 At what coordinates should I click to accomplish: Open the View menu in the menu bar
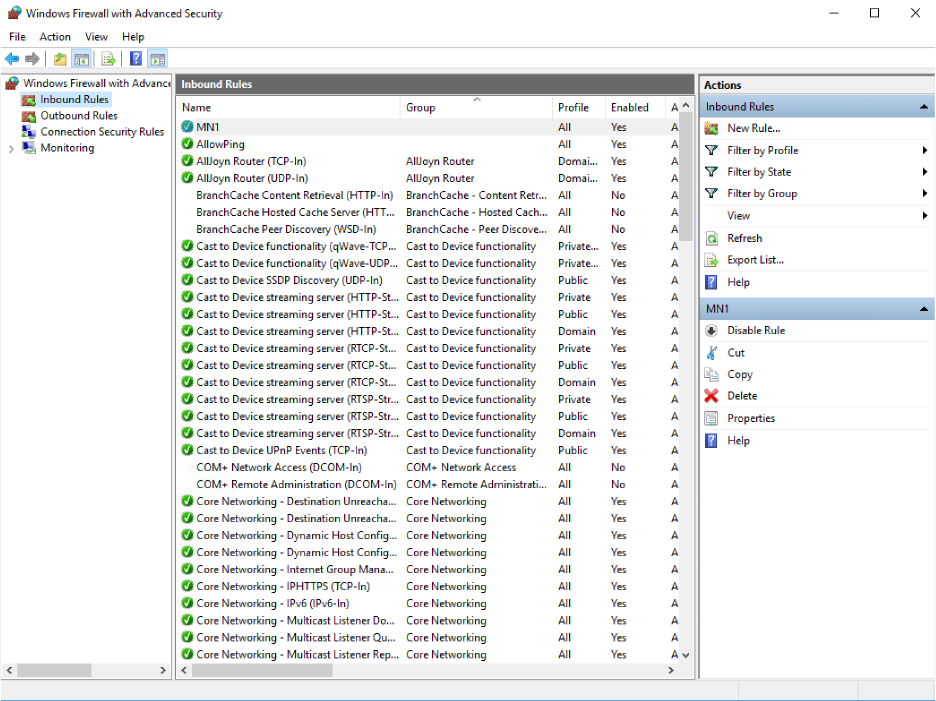[x=96, y=37]
